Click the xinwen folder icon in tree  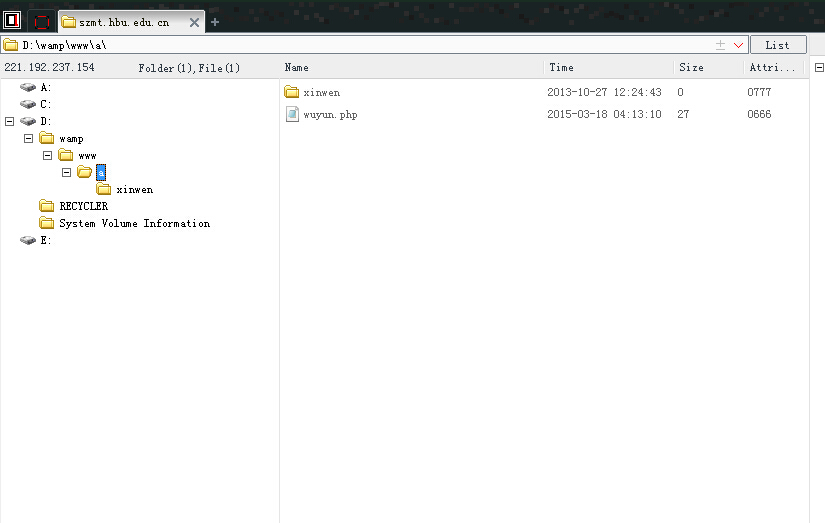104,189
